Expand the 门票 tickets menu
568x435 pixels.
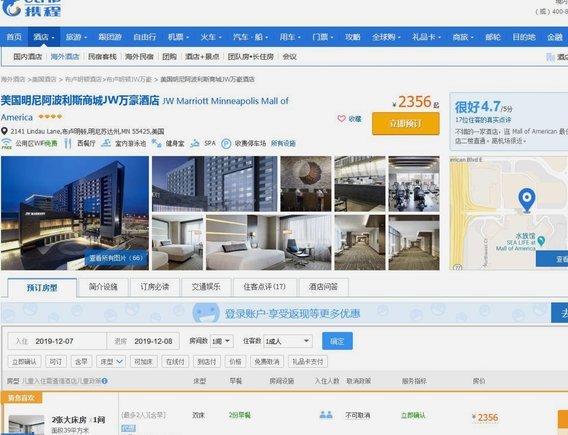pyautogui.click(x=322, y=37)
